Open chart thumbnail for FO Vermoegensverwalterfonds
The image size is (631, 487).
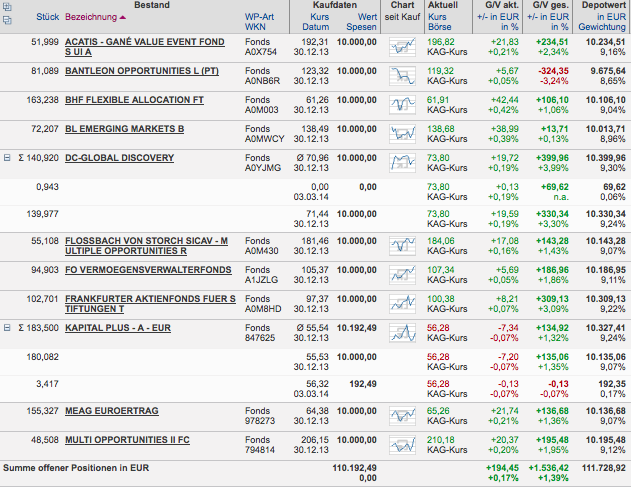pyautogui.click(x=402, y=275)
